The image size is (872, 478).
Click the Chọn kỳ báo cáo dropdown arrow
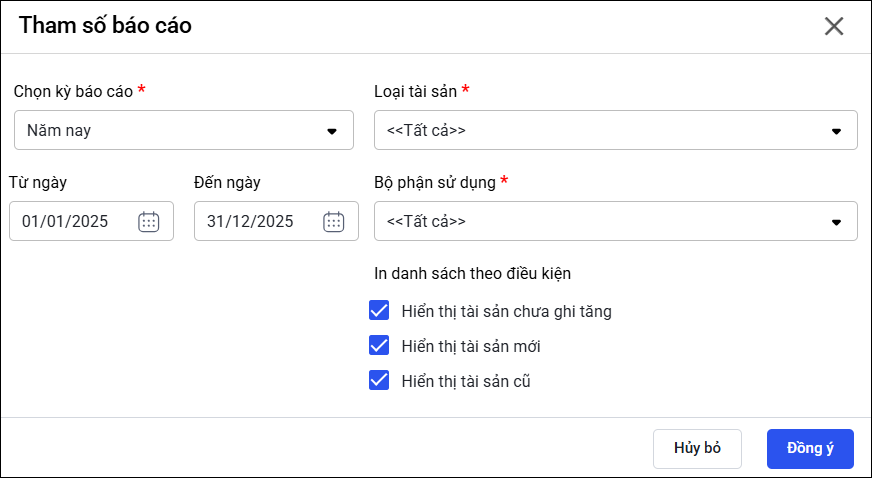click(332, 131)
